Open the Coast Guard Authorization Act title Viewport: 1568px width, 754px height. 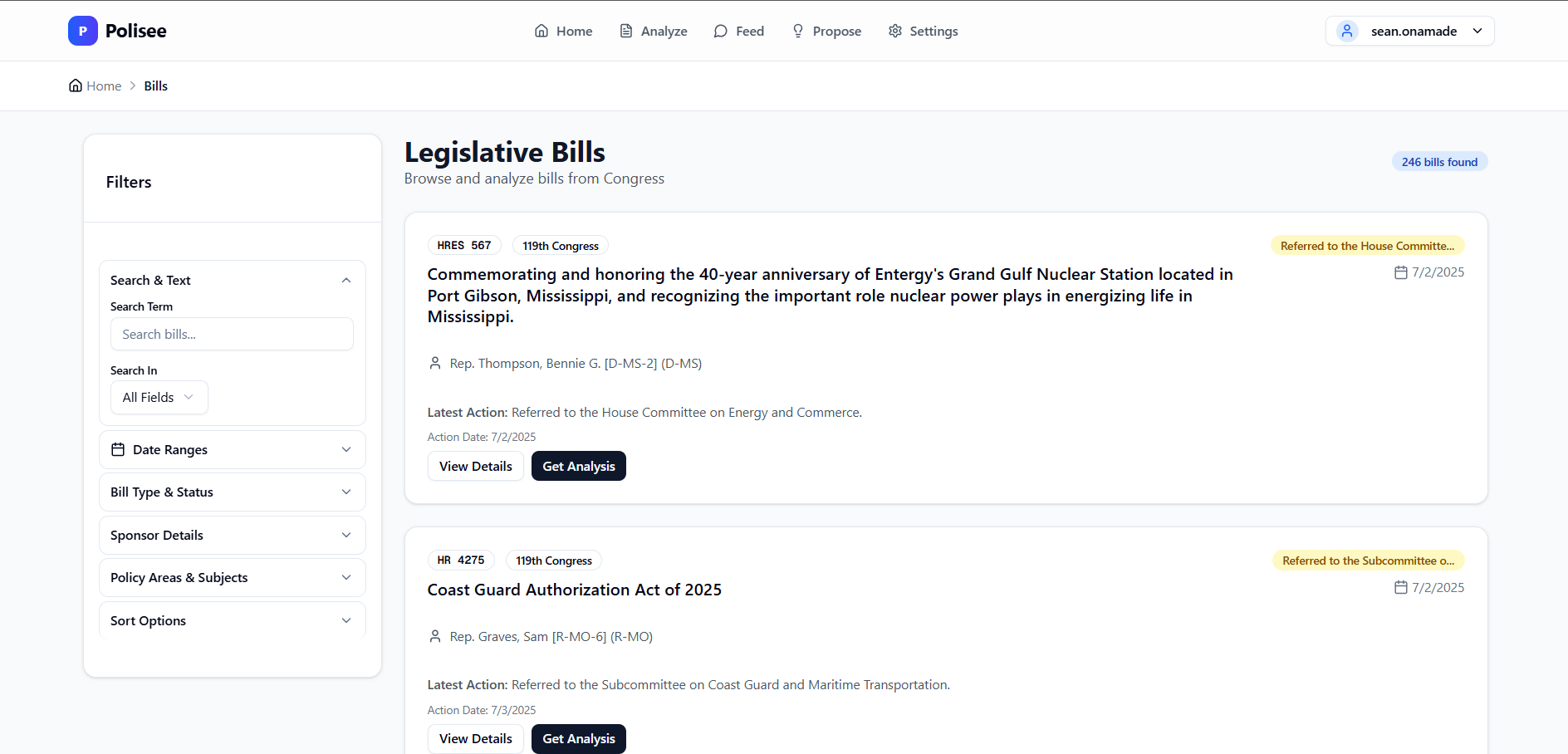574,590
